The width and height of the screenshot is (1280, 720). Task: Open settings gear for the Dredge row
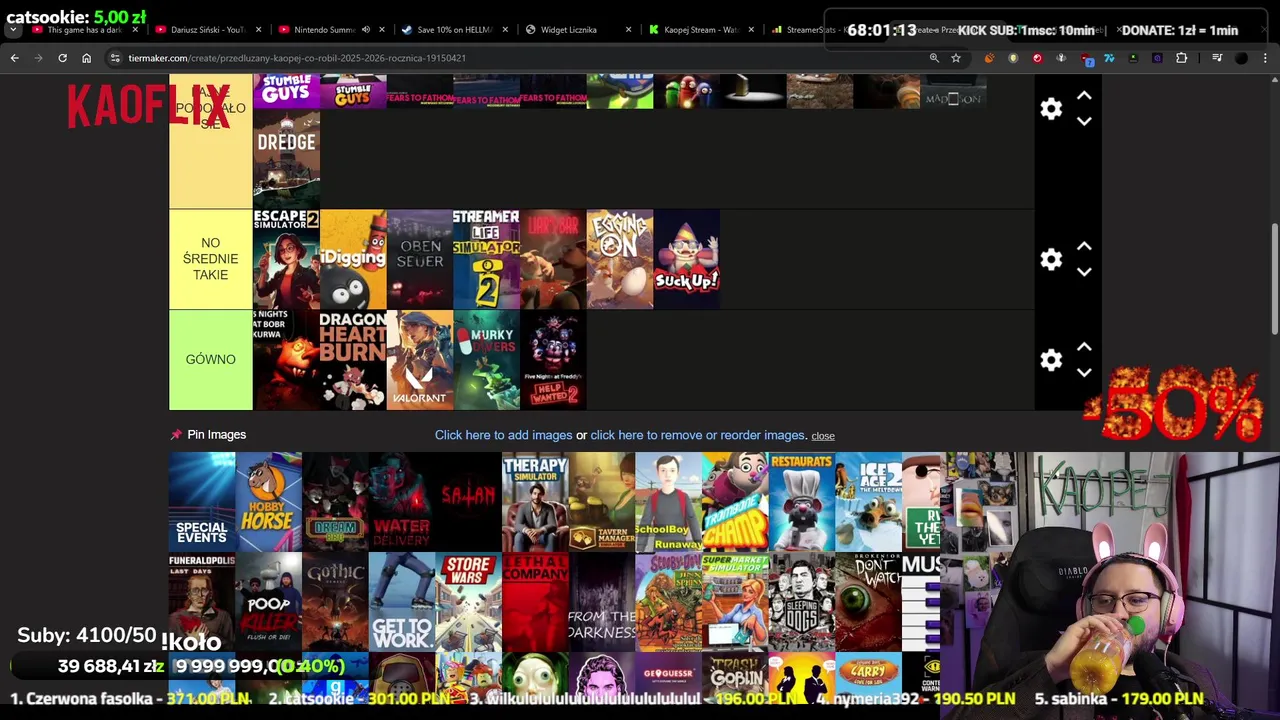click(1051, 109)
